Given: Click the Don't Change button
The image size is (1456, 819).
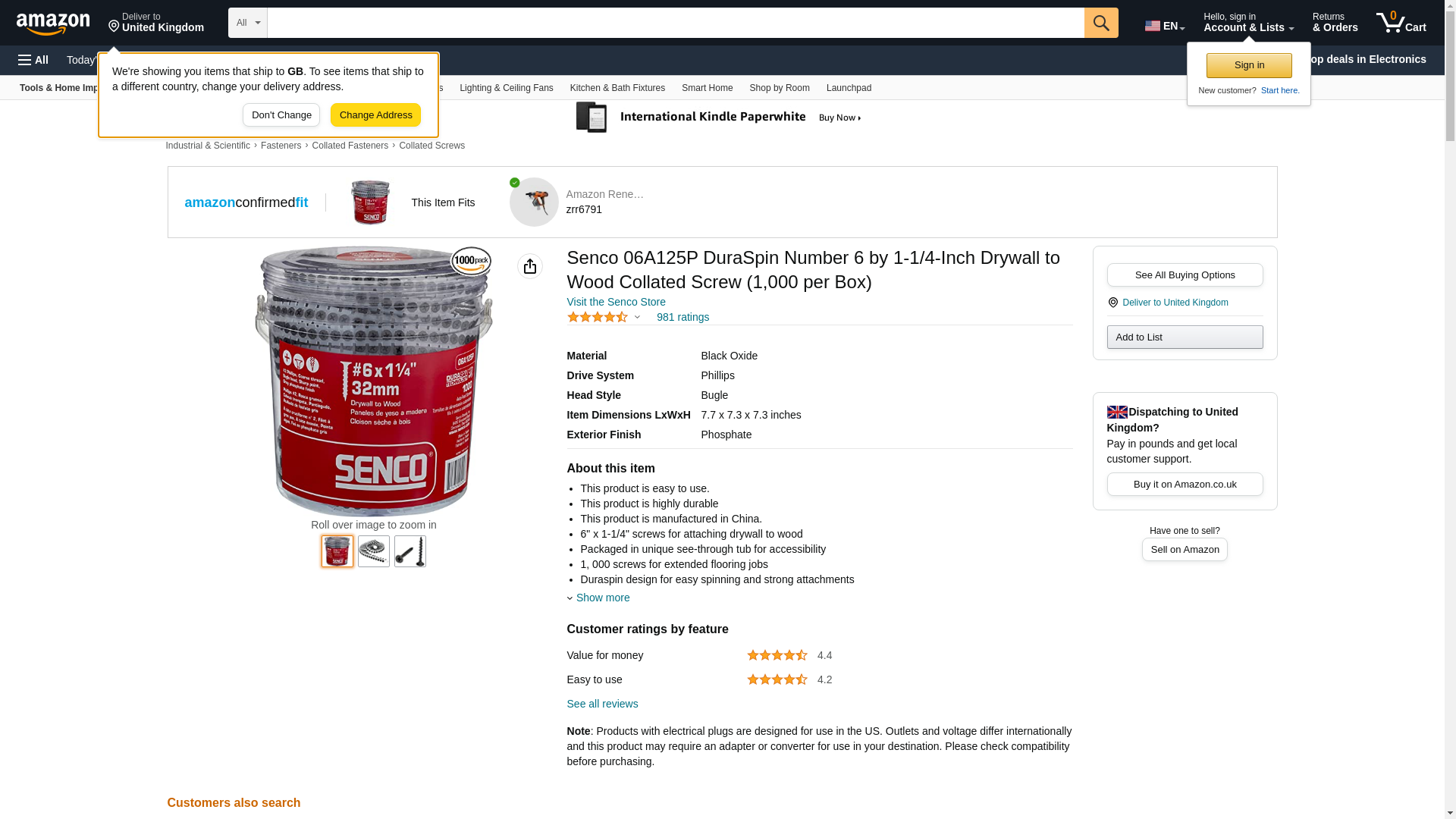Looking at the screenshot, I should click(x=281, y=115).
